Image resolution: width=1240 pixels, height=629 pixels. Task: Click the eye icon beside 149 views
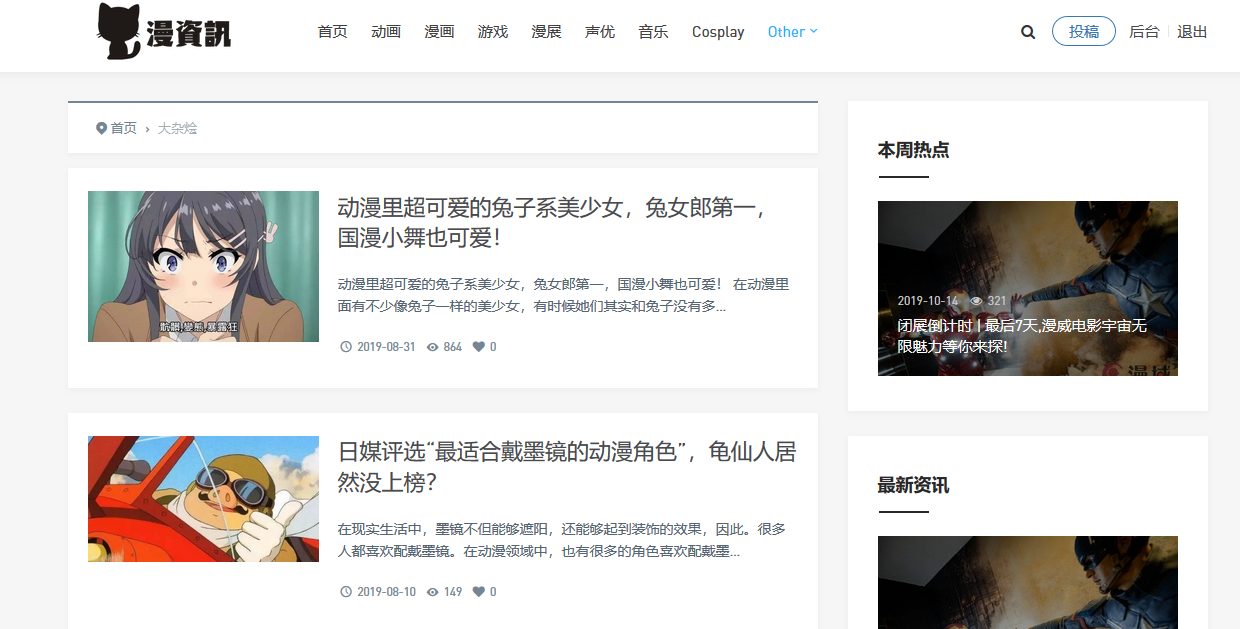tap(433, 592)
